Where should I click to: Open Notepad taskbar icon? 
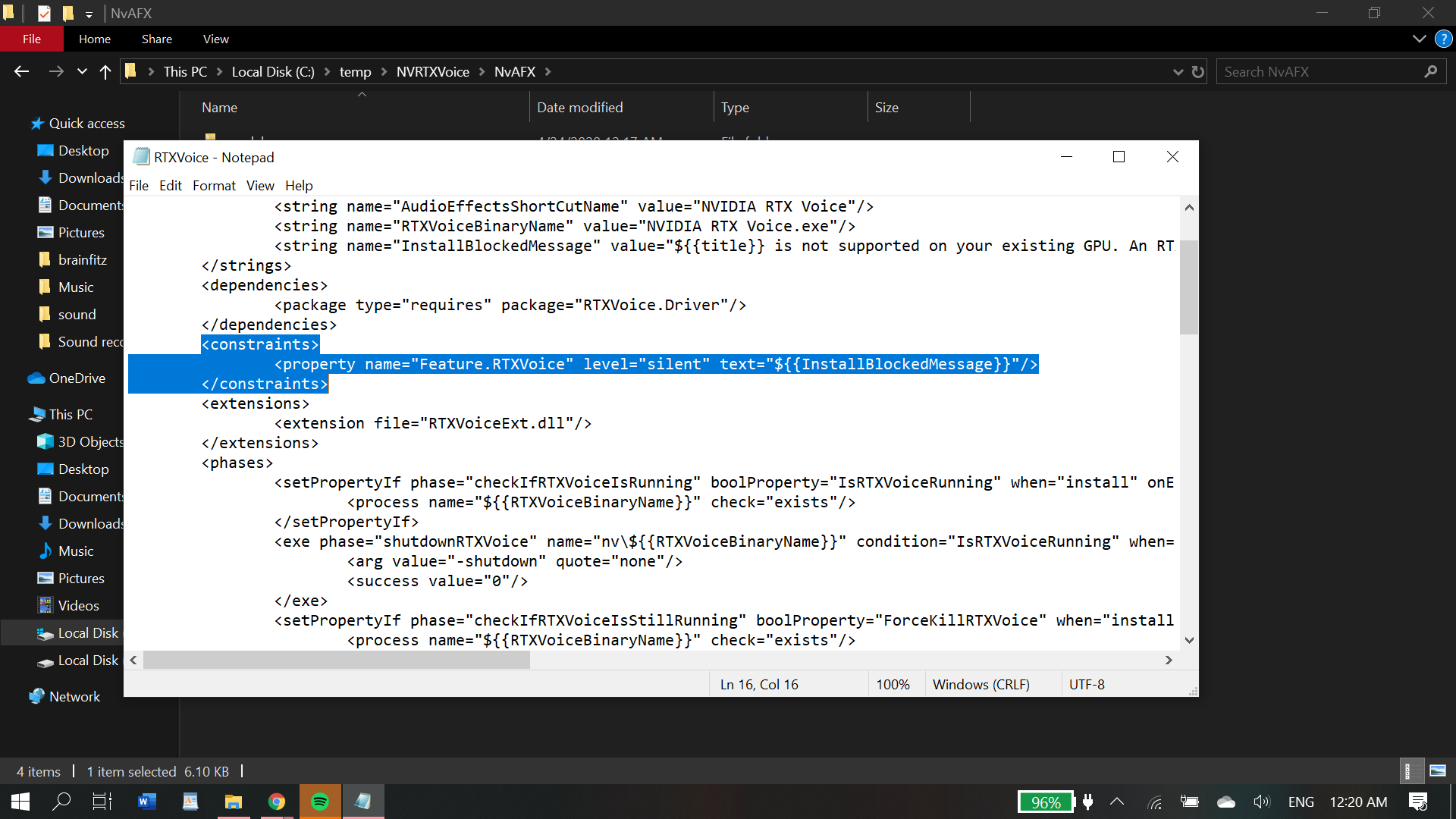pos(363,802)
